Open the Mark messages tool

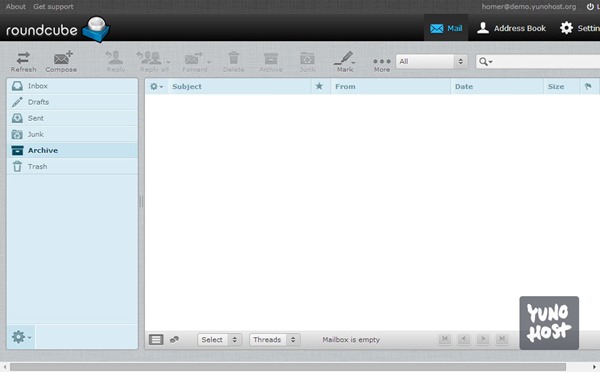tap(344, 62)
